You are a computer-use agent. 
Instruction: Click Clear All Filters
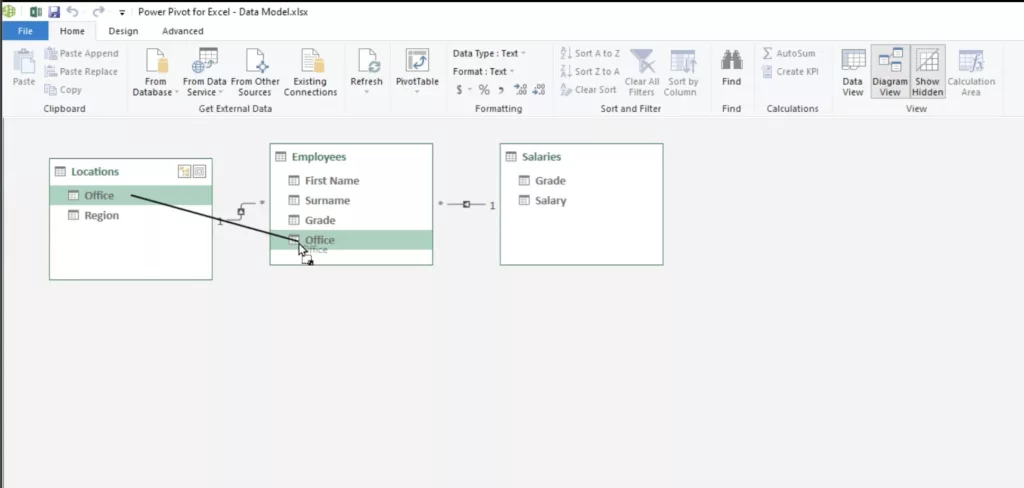point(641,72)
